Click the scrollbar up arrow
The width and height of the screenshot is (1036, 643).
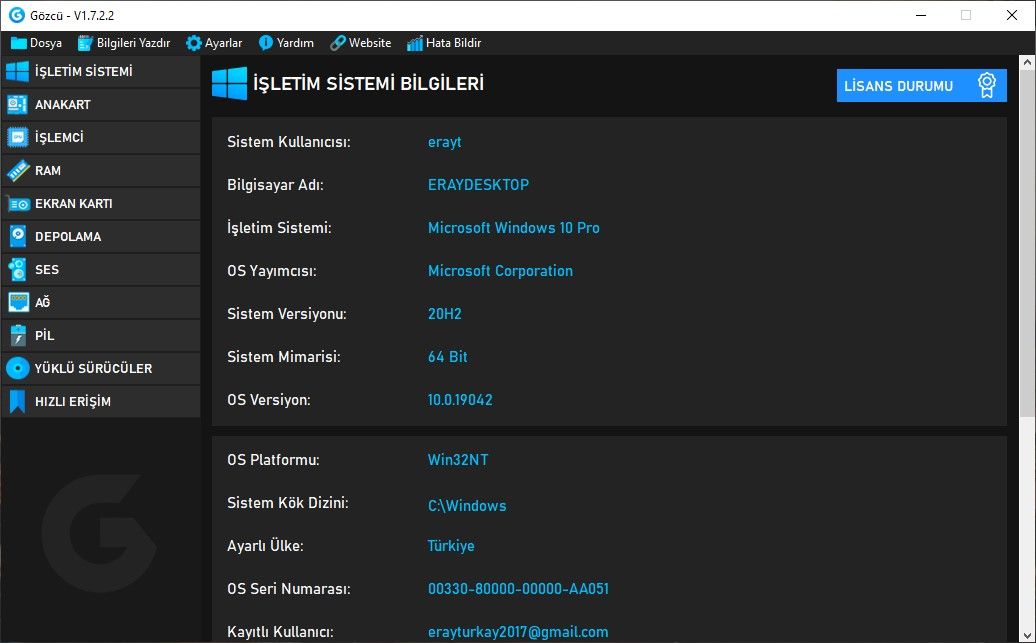1027,63
